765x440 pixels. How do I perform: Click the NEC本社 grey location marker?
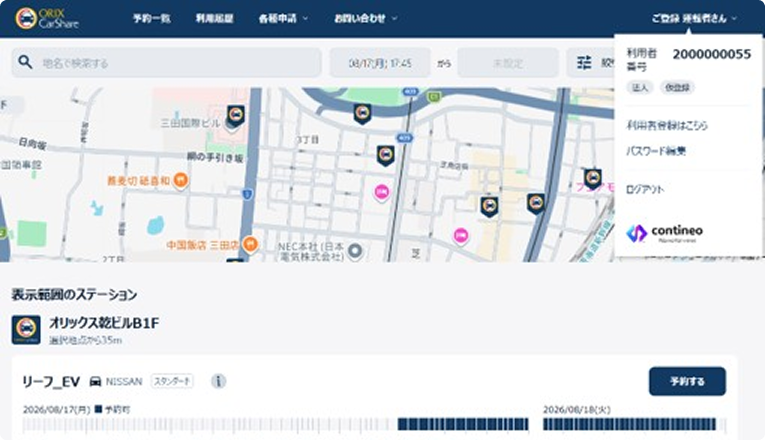[x=356, y=251]
